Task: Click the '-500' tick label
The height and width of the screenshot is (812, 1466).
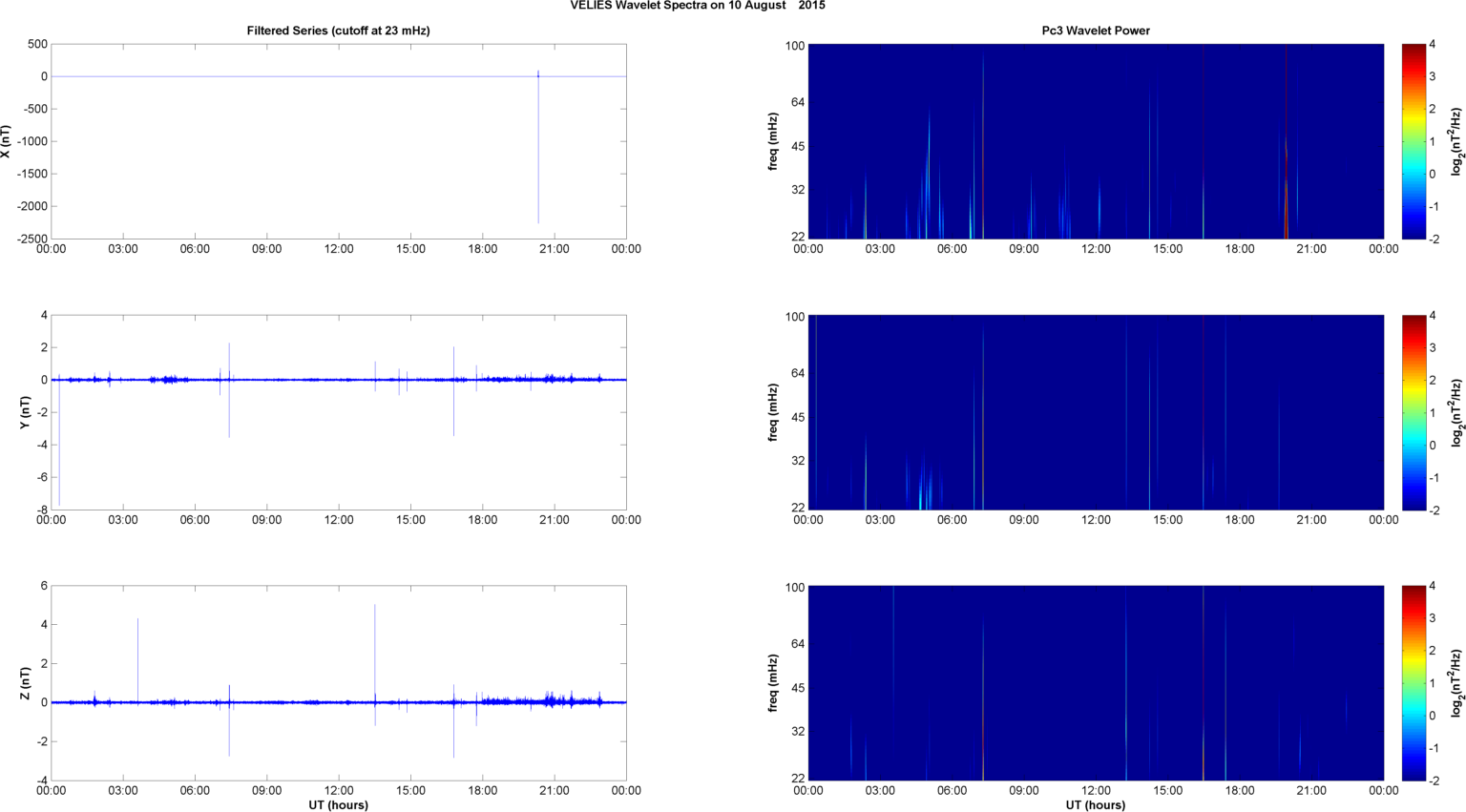Action: [x=35, y=109]
